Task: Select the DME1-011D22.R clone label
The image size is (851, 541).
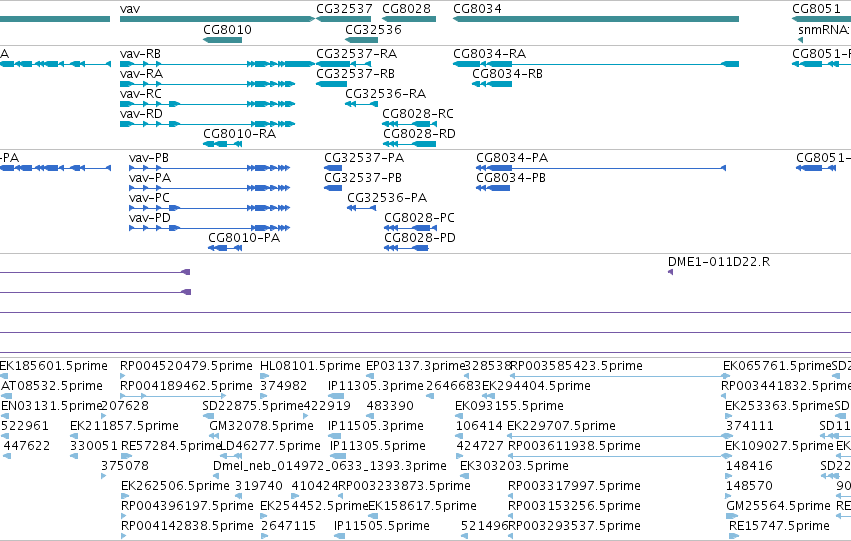Action: click(719, 262)
